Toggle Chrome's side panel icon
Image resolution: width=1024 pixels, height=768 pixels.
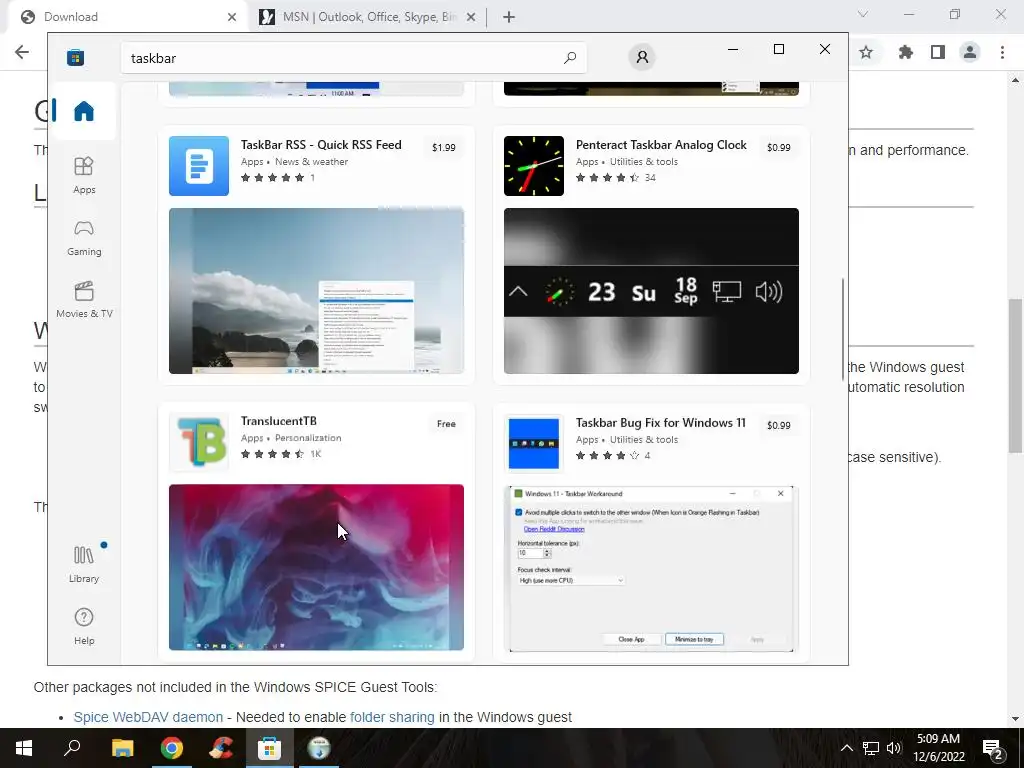click(938, 52)
